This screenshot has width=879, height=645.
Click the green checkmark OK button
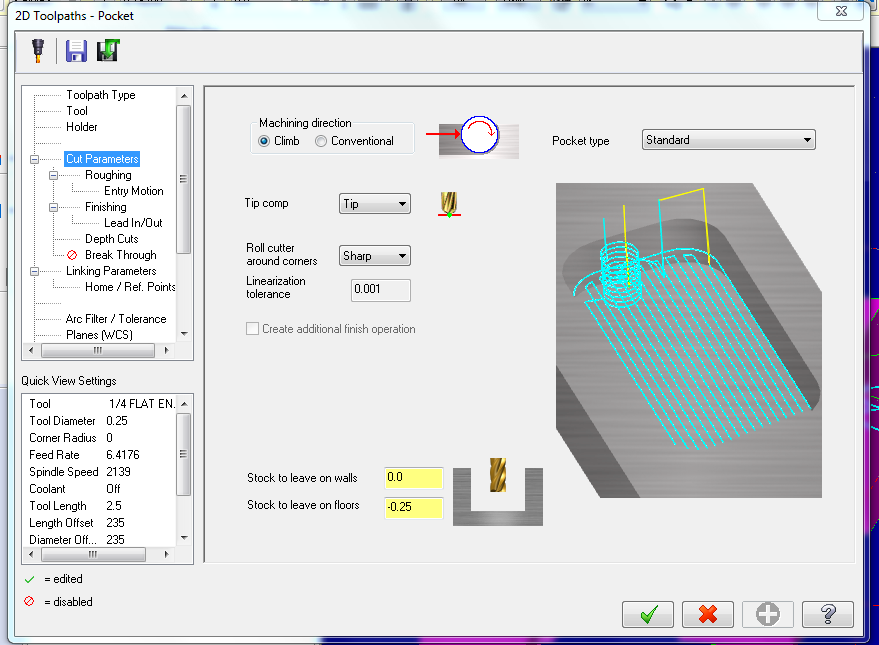click(x=647, y=614)
